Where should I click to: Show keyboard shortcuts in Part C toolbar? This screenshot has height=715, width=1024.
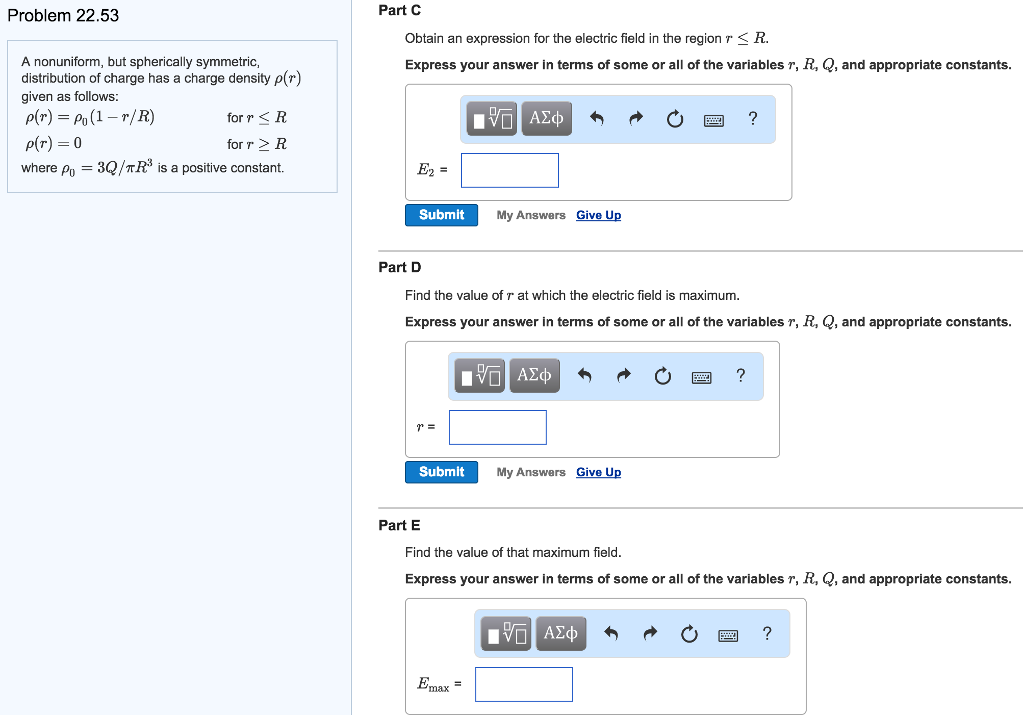tap(714, 120)
